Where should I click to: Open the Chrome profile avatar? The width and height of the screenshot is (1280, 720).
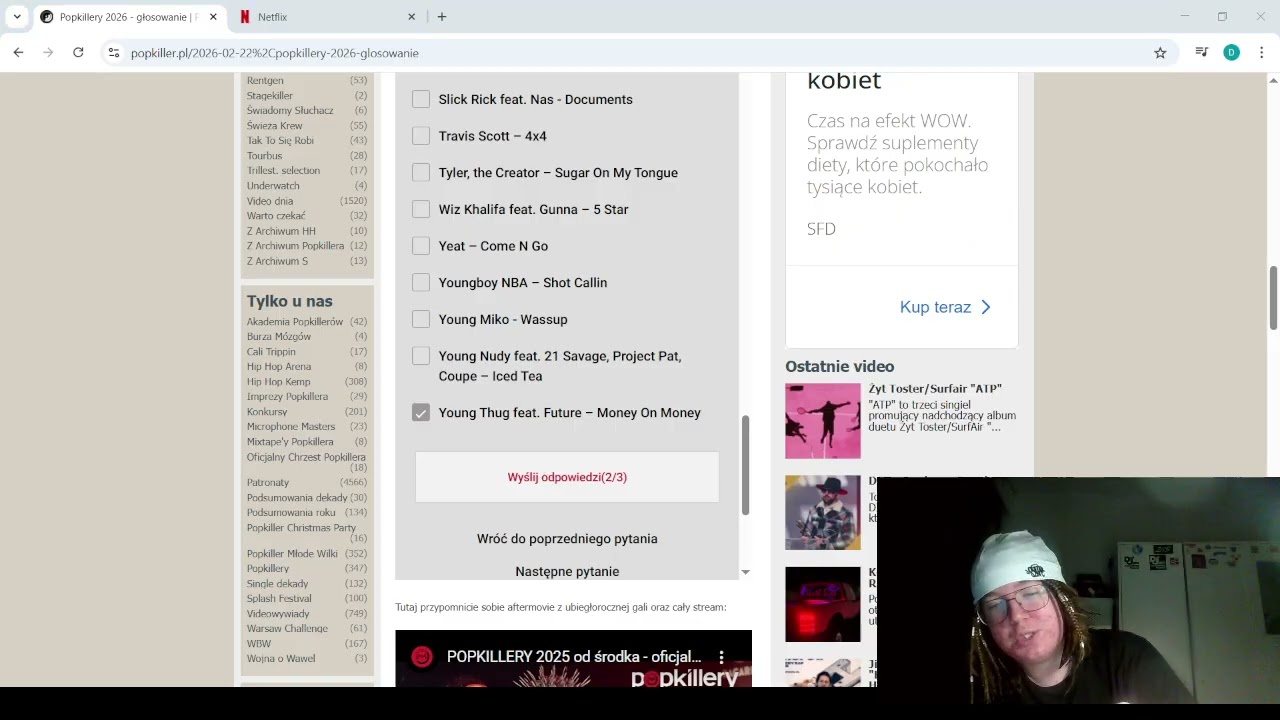1231,53
